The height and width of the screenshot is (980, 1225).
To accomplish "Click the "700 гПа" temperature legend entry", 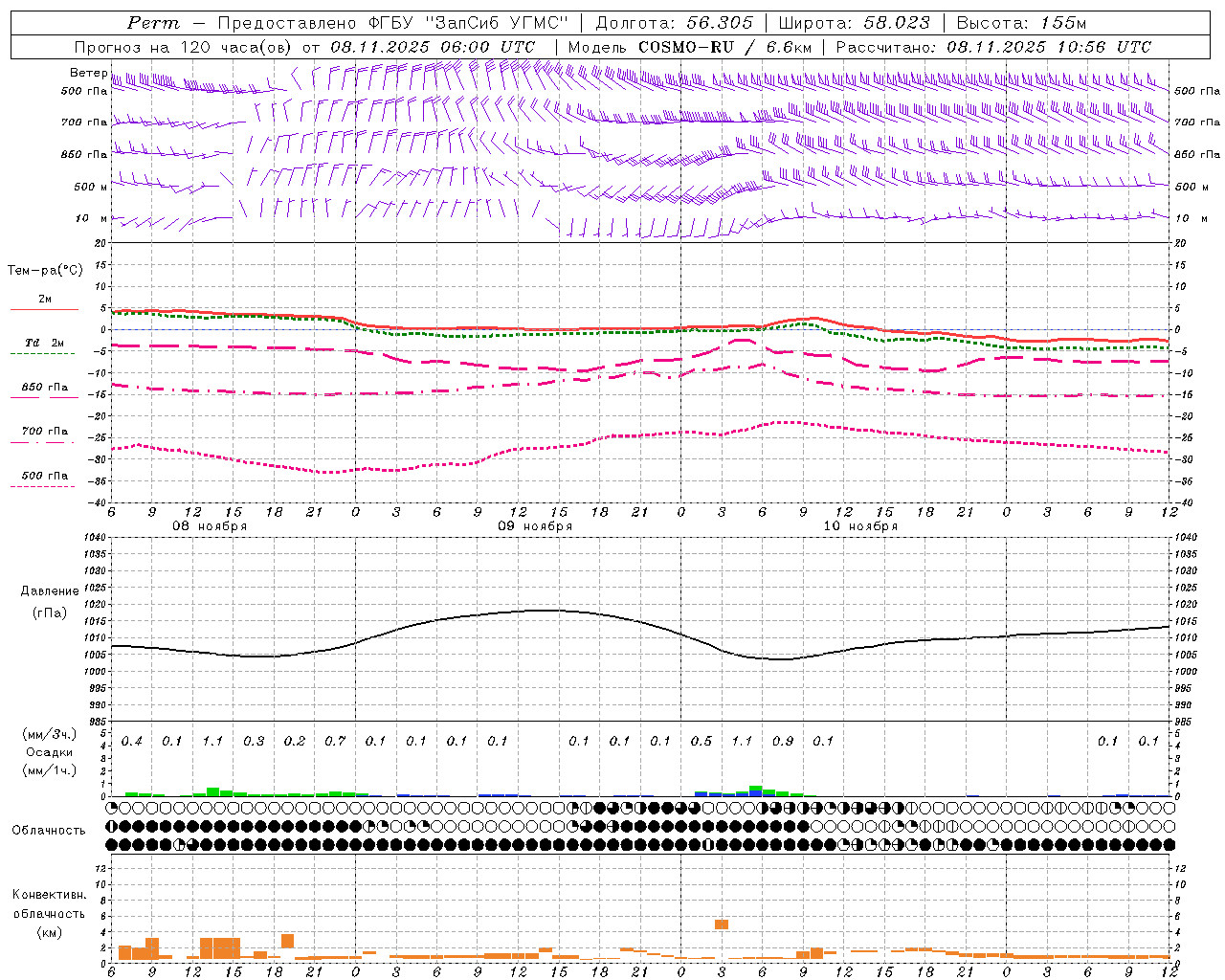I will [45, 432].
